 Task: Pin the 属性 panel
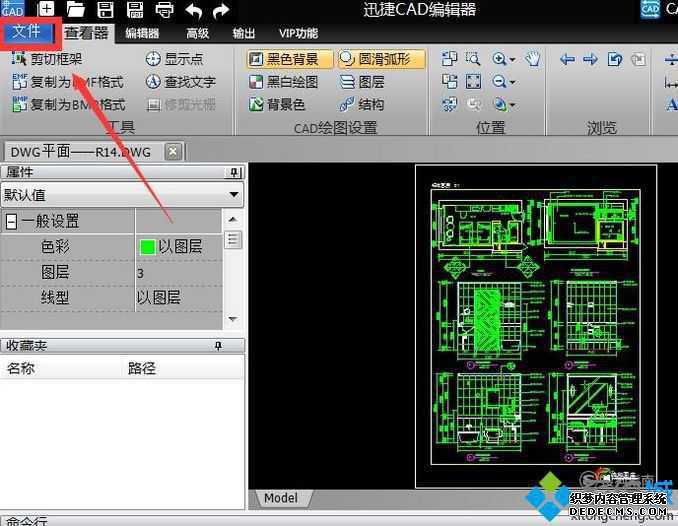[x=233, y=173]
